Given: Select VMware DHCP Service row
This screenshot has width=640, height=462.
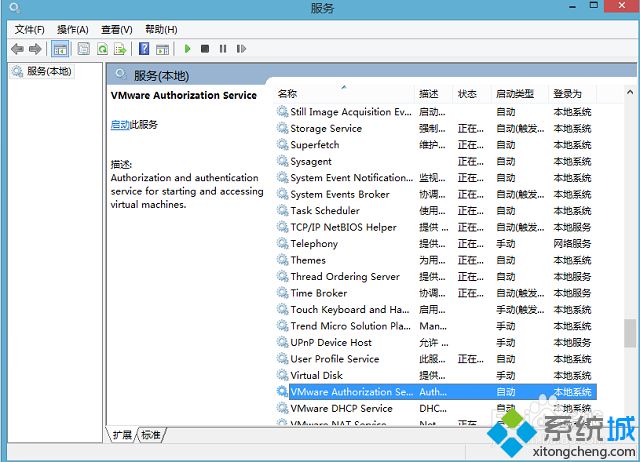Looking at the screenshot, I should (436, 408).
